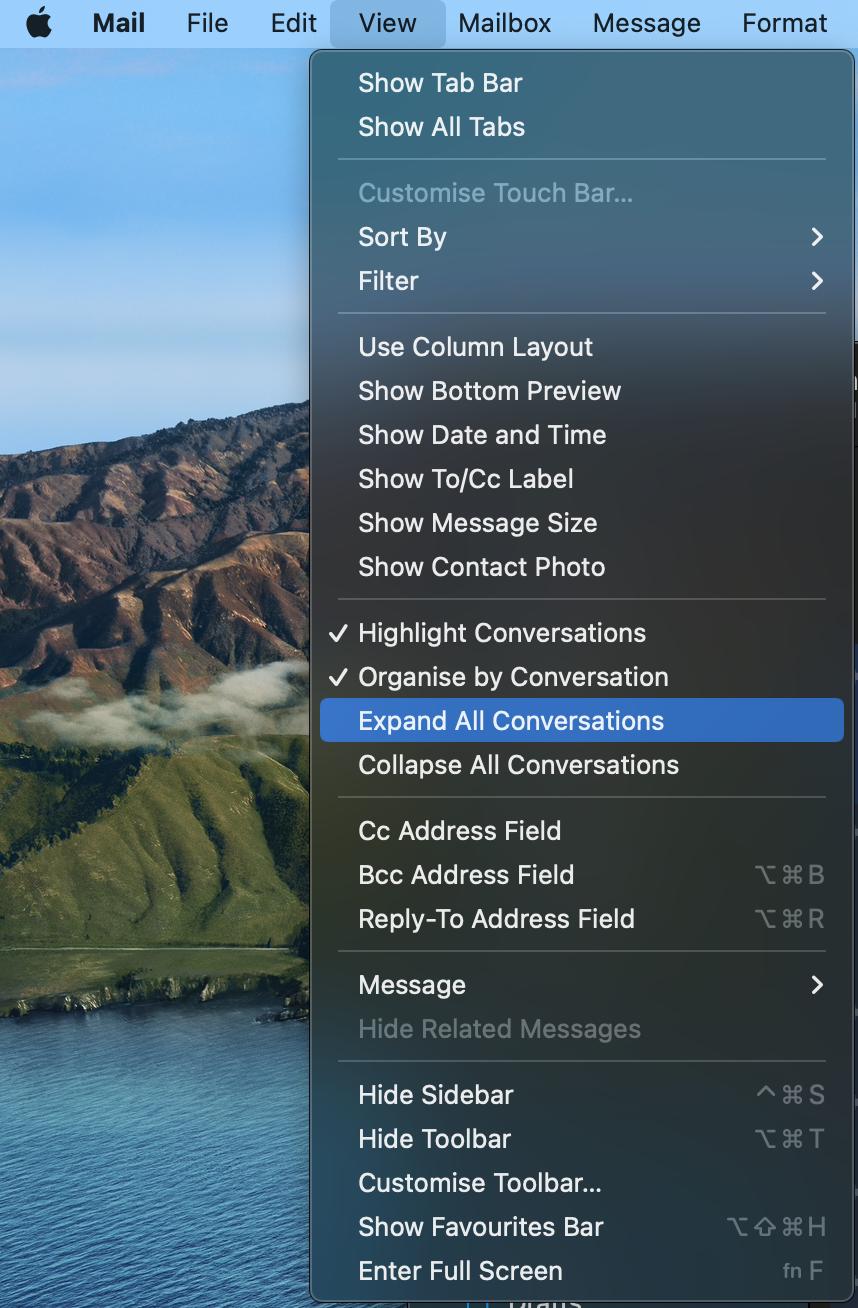Close the open View menu
Image resolution: width=858 pixels, height=1308 pixels.
click(387, 23)
